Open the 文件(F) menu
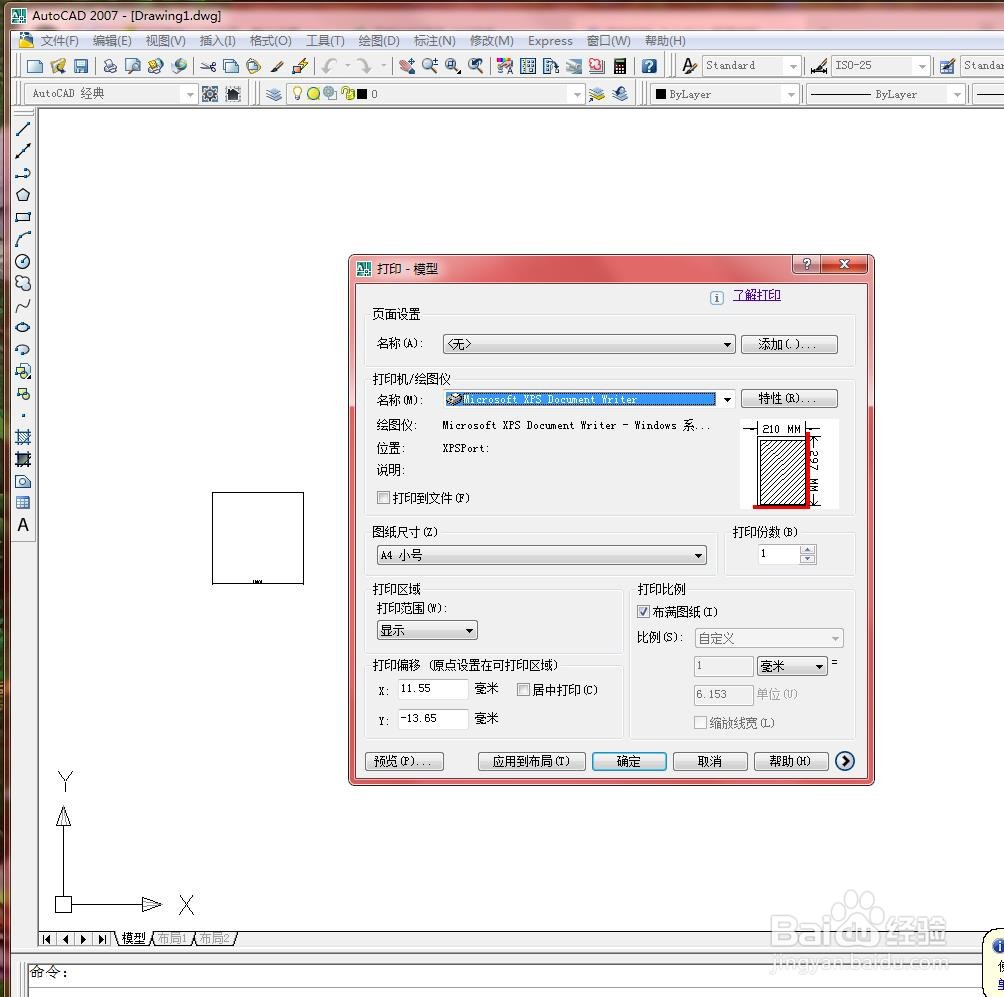 click(59, 41)
